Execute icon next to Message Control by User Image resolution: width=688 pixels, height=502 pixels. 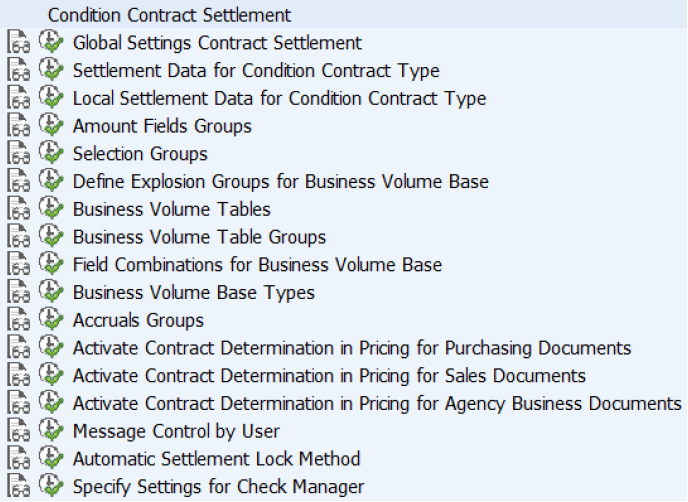click(x=51, y=430)
